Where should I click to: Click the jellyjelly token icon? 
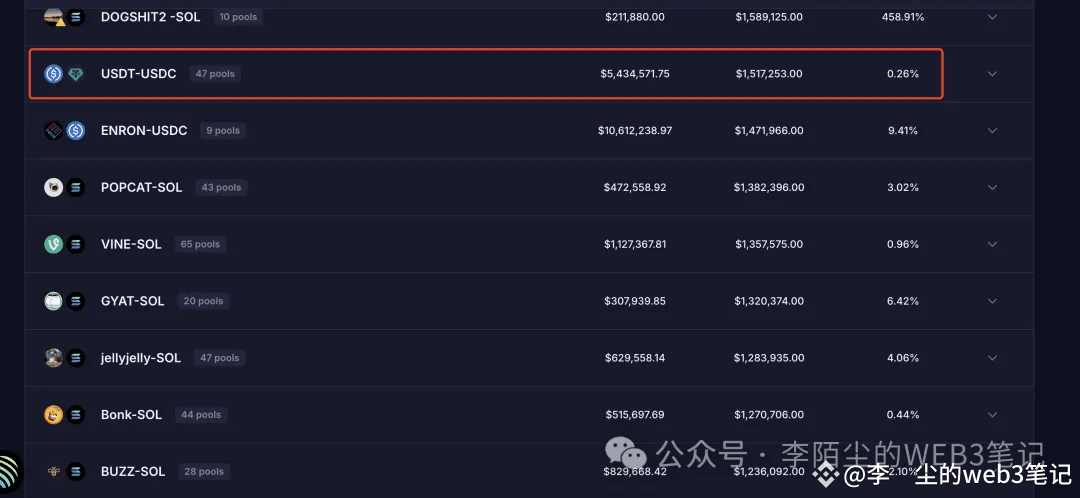54,357
